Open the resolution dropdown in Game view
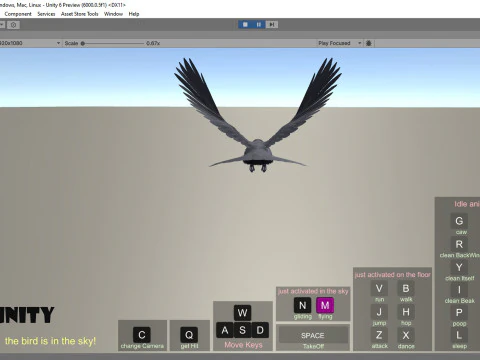The width and height of the screenshot is (480, 360). pyautogui.click(x=30, y=43)
